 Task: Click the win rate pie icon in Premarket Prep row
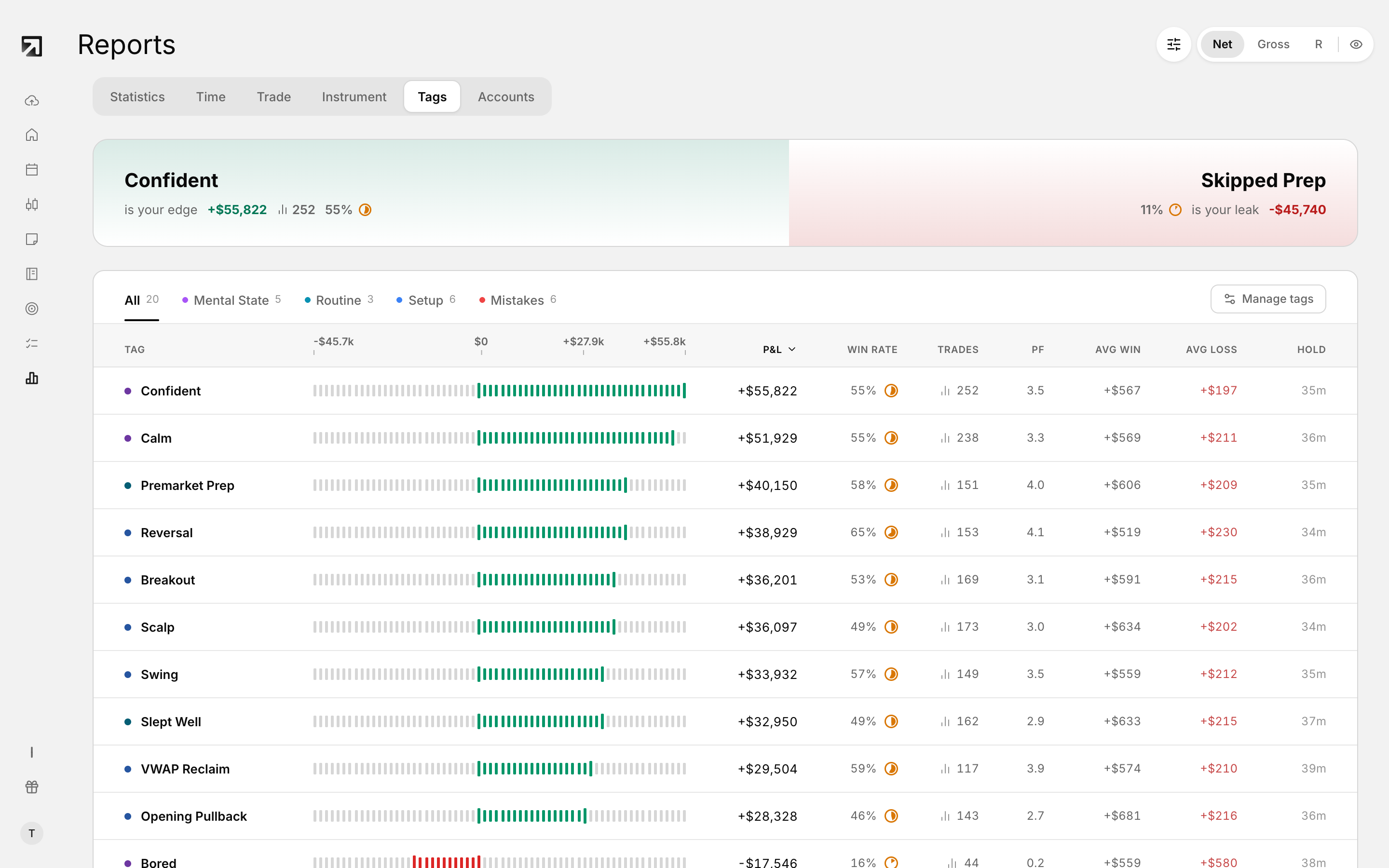[891, 485]
